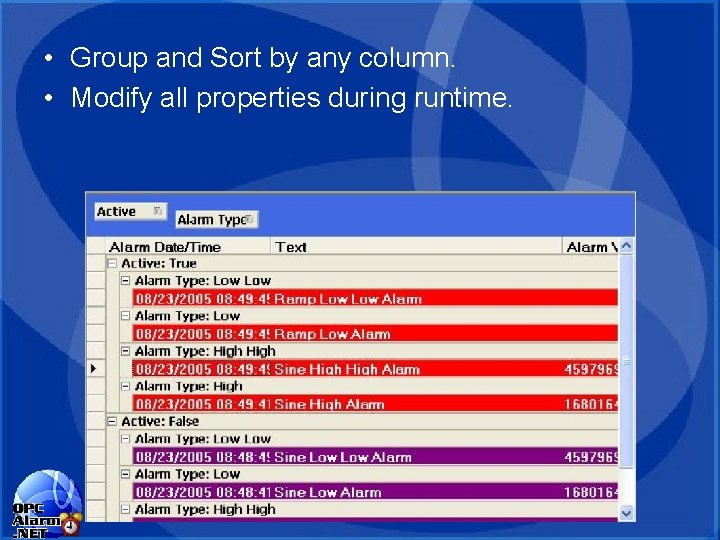Image resolution: width=720 pixels, height=540 pixels.
Task: Select the Ramp Low Alarm row
Action: click(375, 333)
